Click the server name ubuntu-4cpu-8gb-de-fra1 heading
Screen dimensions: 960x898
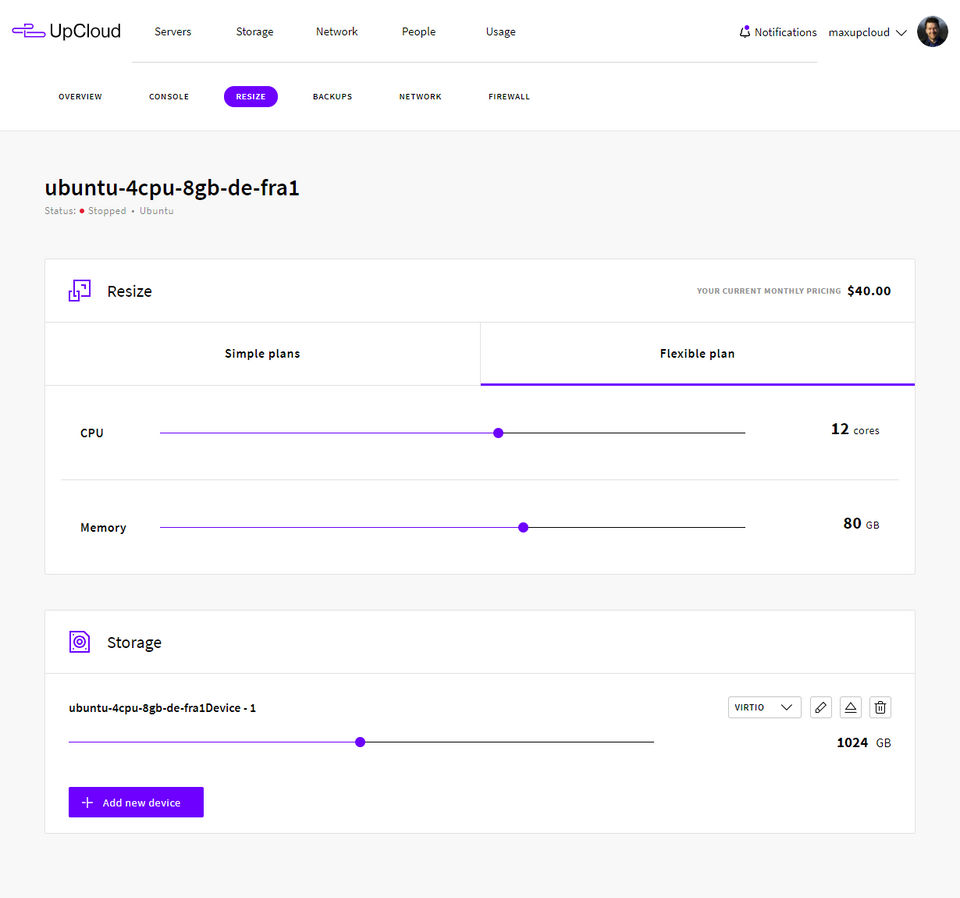tap(172, 188)
